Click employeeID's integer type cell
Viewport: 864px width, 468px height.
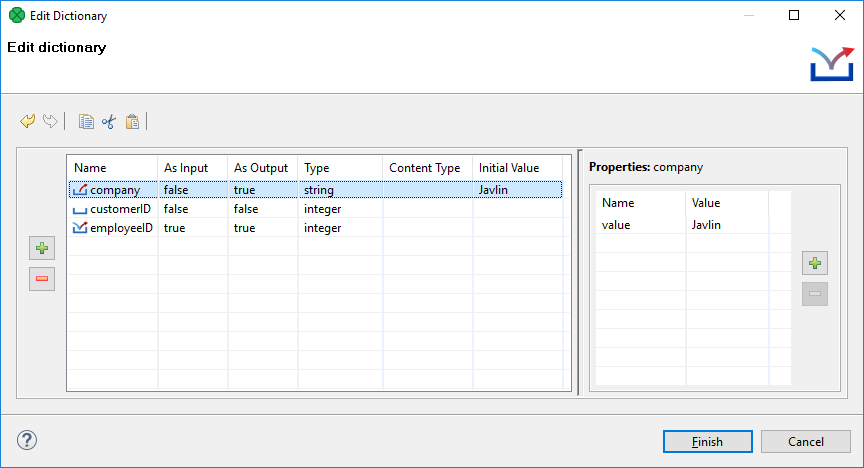340,228
